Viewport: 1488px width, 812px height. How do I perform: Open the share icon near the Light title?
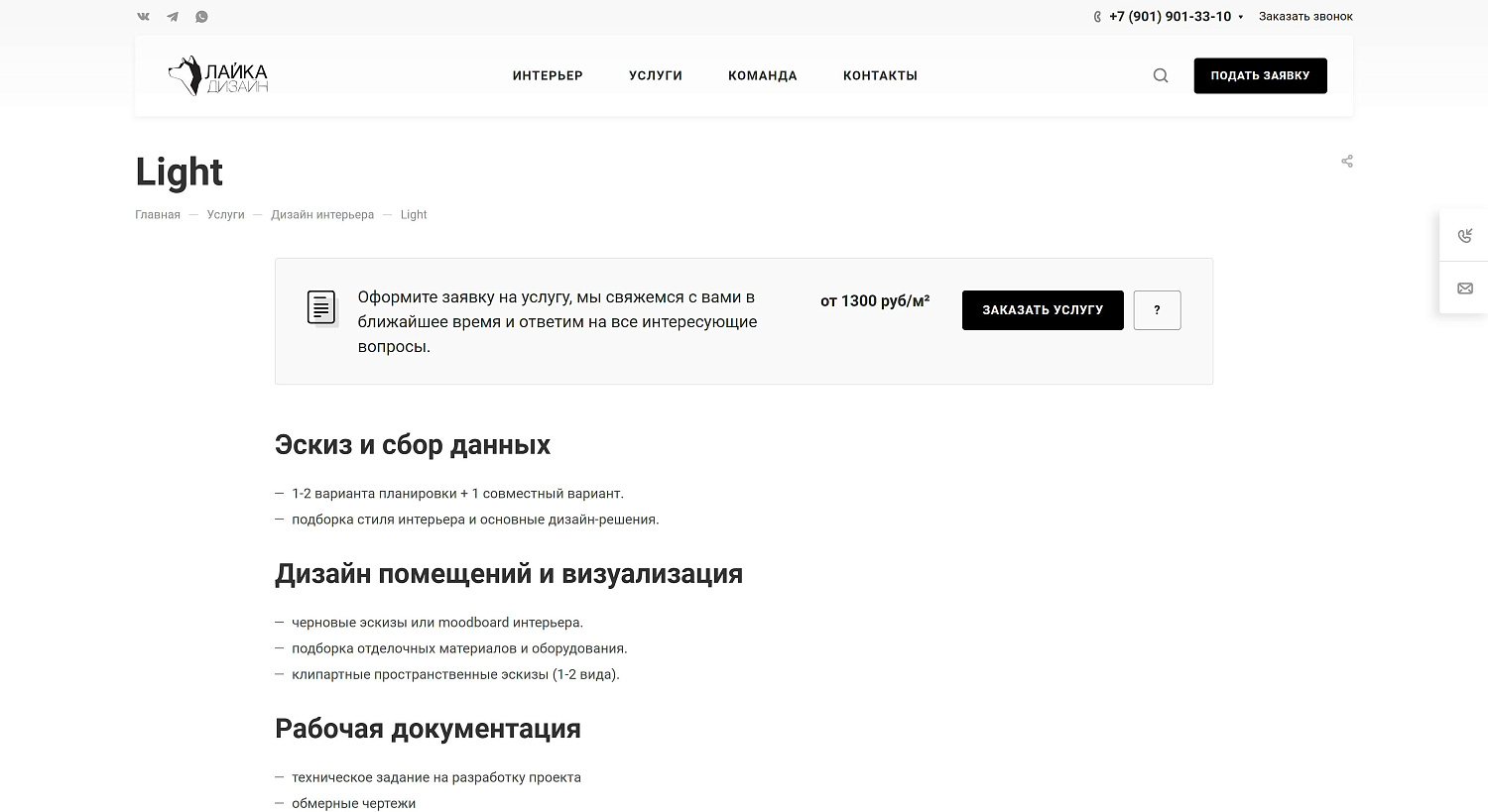[1346, 160]
